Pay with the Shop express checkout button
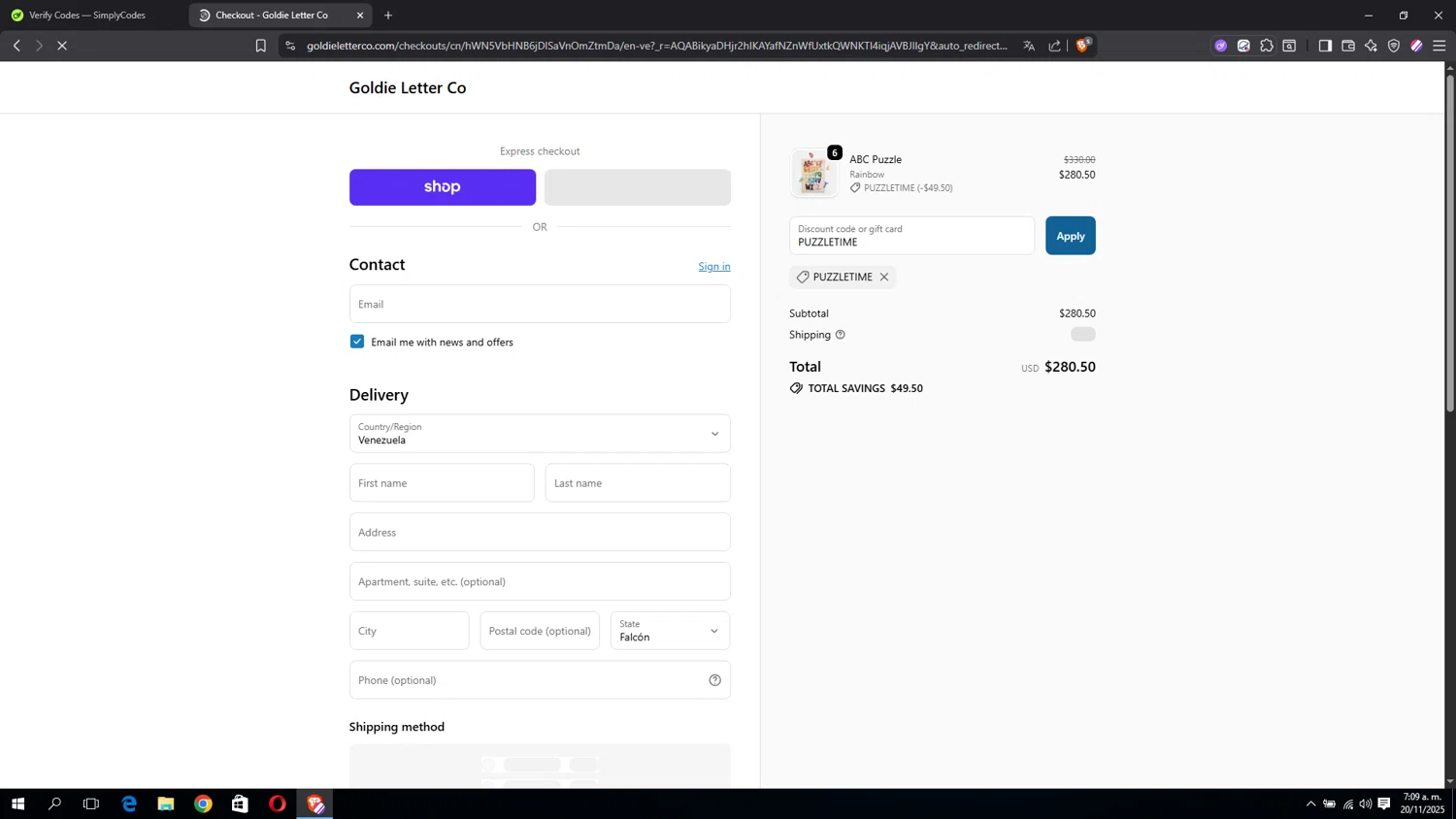Viewport: 1456px width, 819px height. (x=443, y=187)
